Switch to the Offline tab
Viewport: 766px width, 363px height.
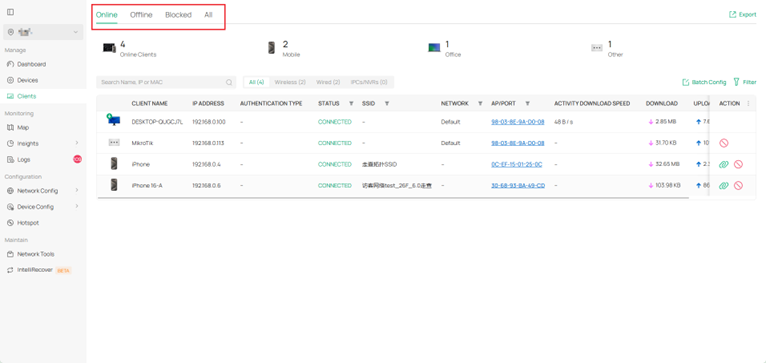coord(141,15)
